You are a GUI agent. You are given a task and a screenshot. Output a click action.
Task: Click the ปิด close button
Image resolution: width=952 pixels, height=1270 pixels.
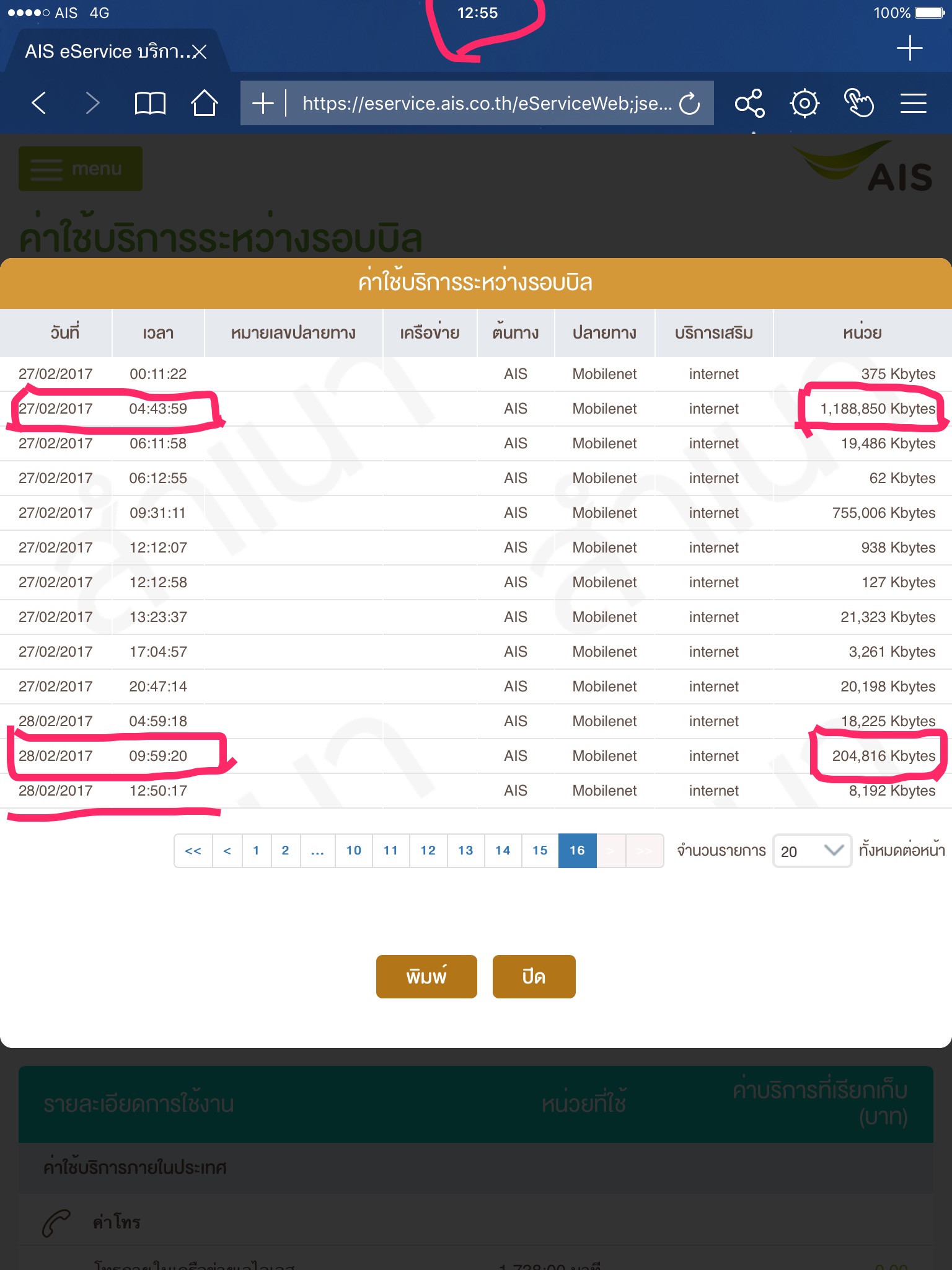534,977
